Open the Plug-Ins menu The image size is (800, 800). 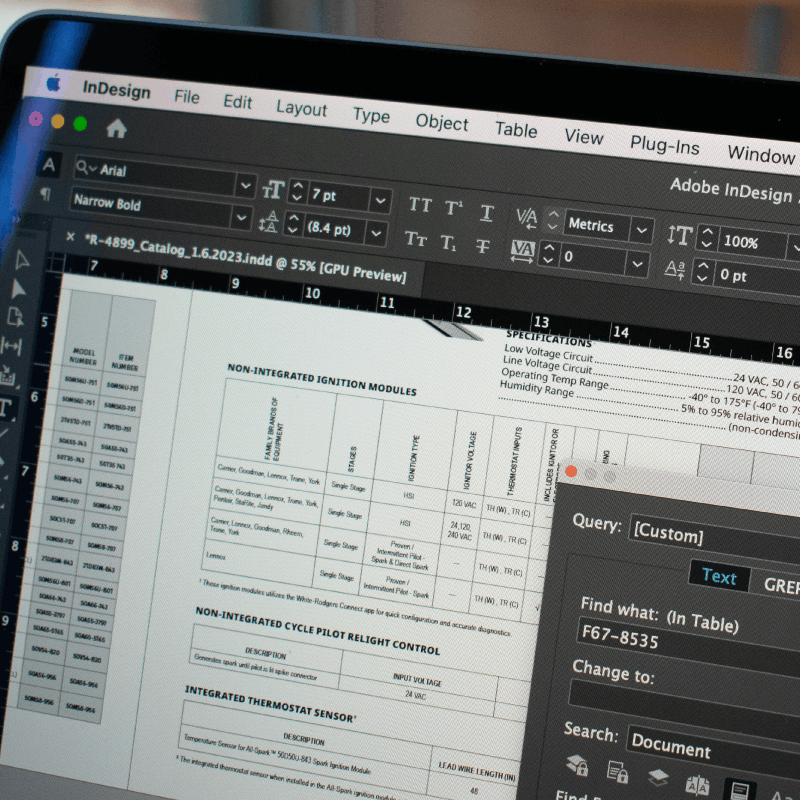[664, 146]
